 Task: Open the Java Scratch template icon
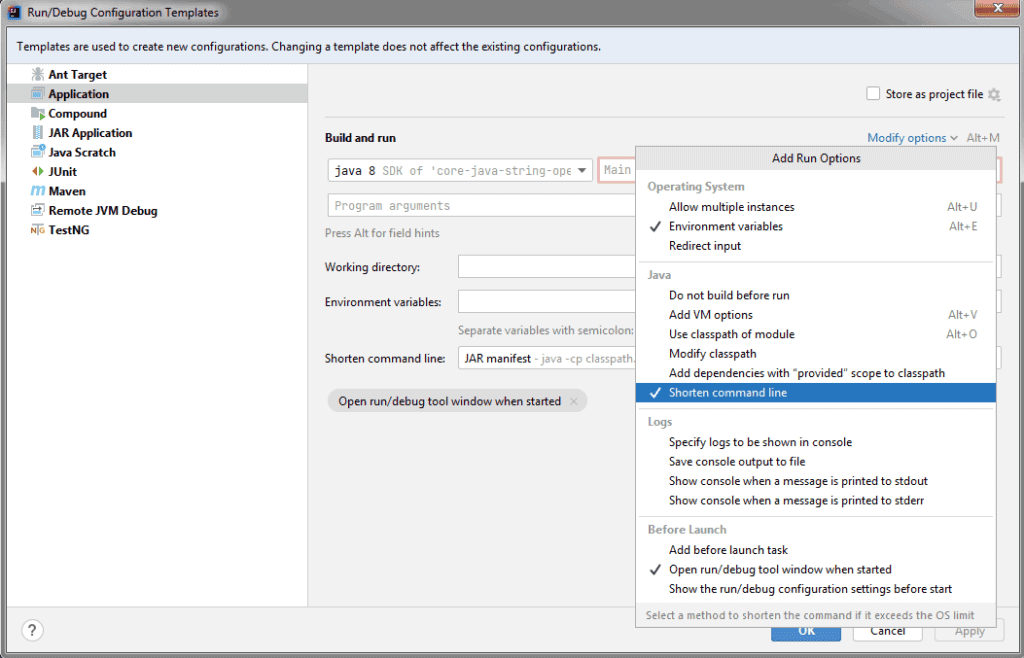click(x=35, y=152)
